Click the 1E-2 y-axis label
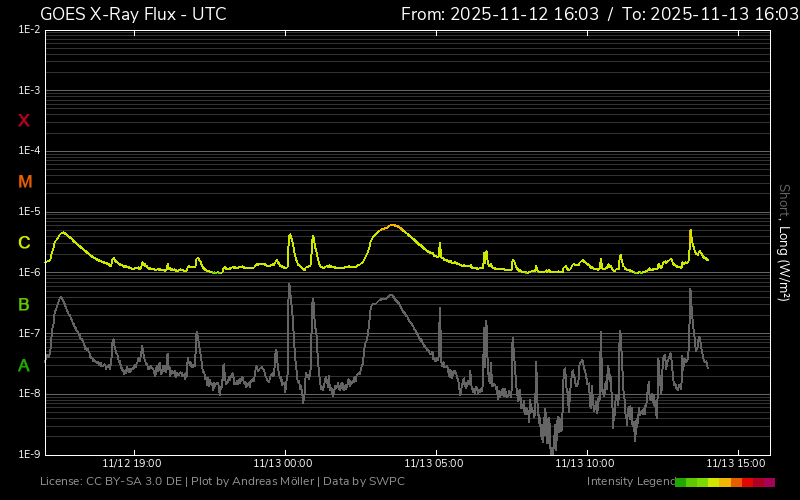 29,30
